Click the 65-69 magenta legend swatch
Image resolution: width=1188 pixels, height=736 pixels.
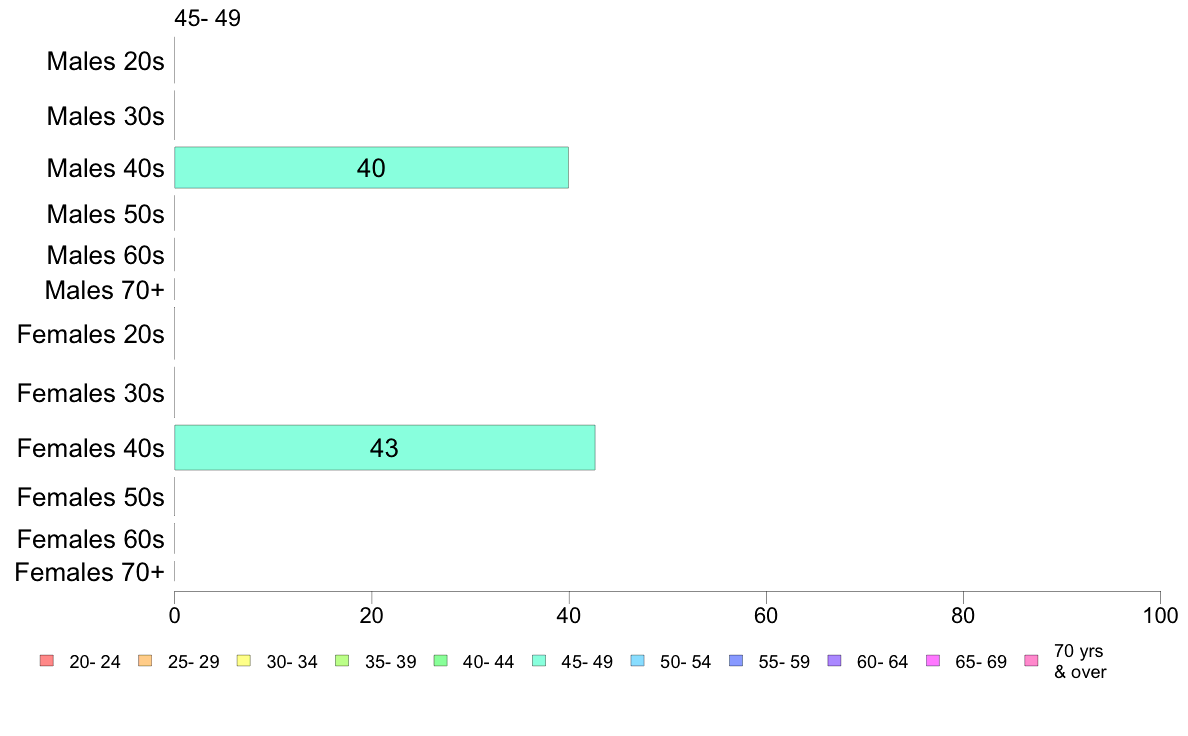(x=933, y=661)
